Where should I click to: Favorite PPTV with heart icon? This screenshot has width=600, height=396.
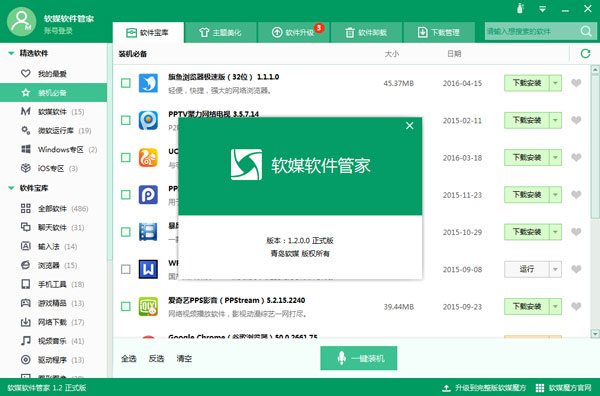point(576,120)
